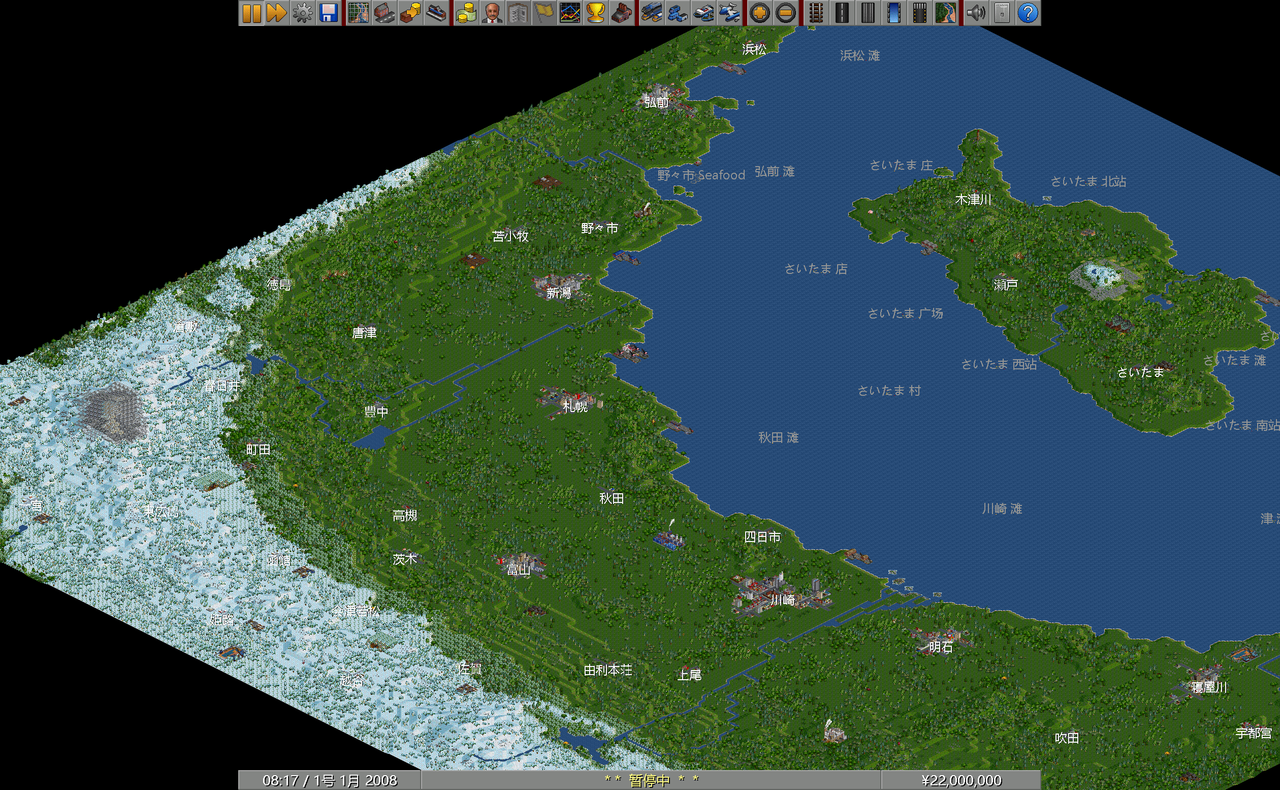Select the 明石 town label
Viewport: 1280px width, 790px height.
click(941, 647)
